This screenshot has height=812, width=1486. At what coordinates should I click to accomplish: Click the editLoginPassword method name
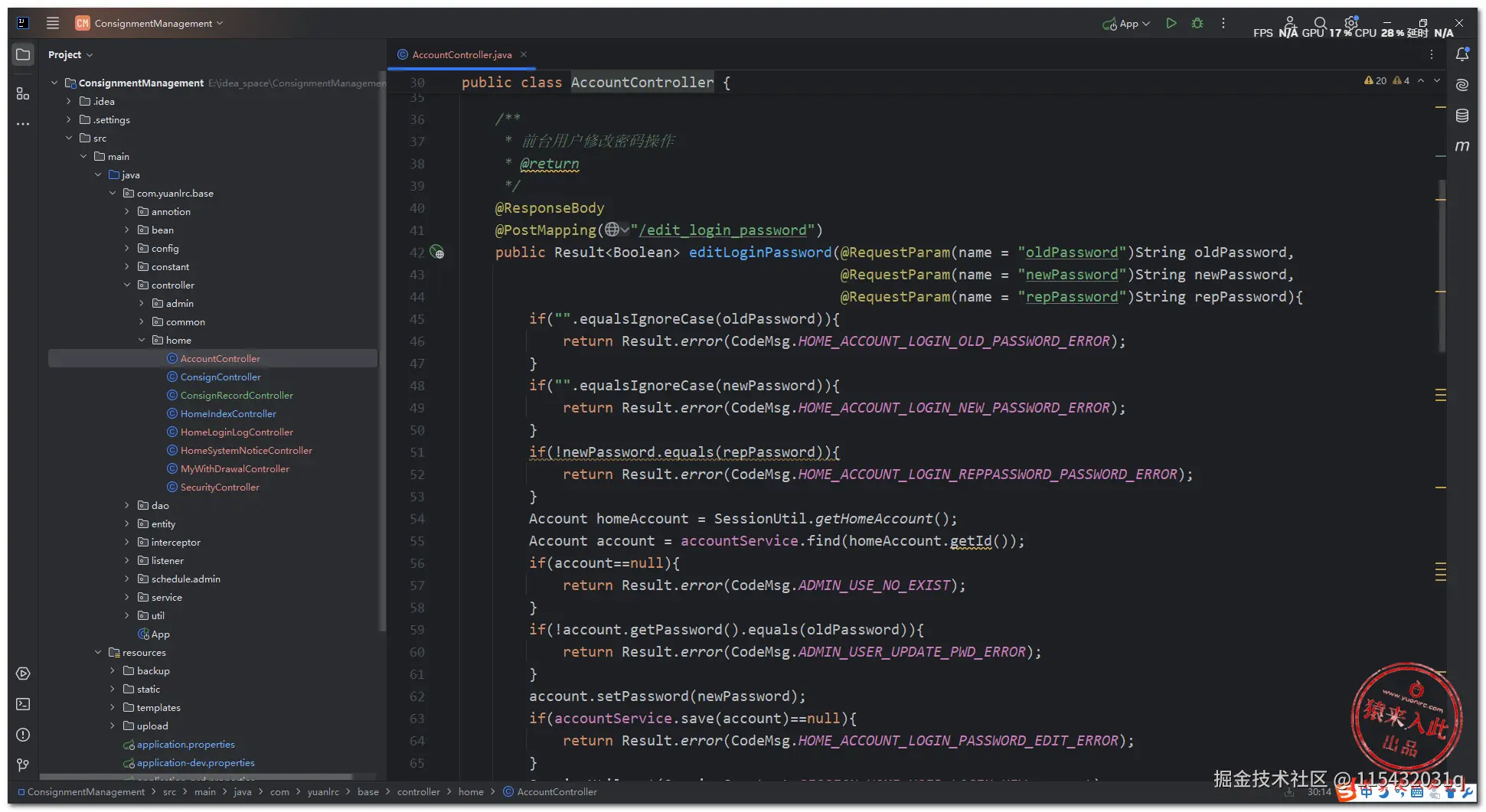tap(760, 252)
